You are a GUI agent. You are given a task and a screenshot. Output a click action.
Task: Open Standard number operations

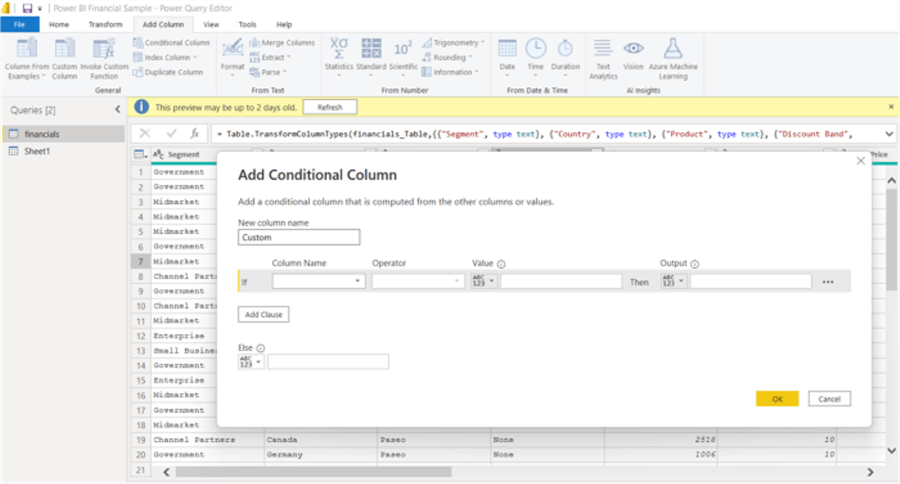[371, 57]
